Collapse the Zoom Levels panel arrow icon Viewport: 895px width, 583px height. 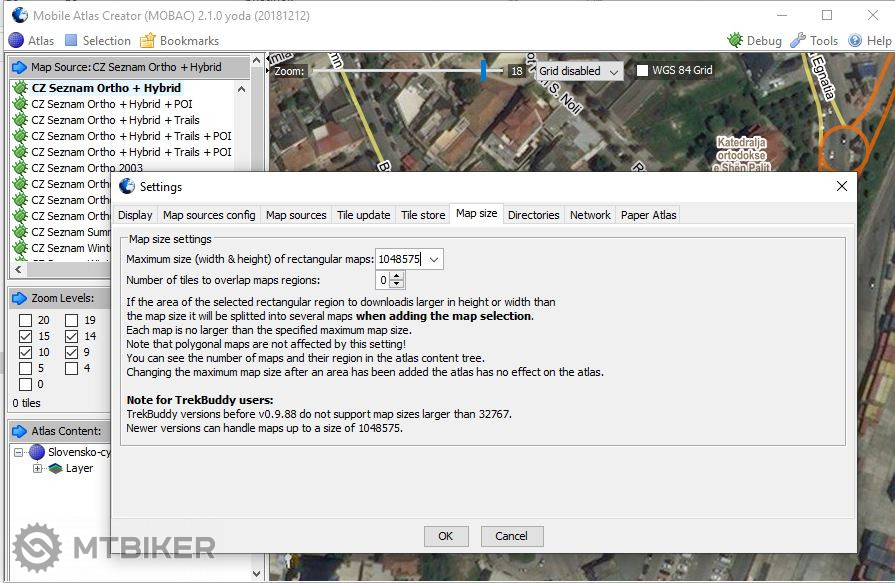pos(20,298)
